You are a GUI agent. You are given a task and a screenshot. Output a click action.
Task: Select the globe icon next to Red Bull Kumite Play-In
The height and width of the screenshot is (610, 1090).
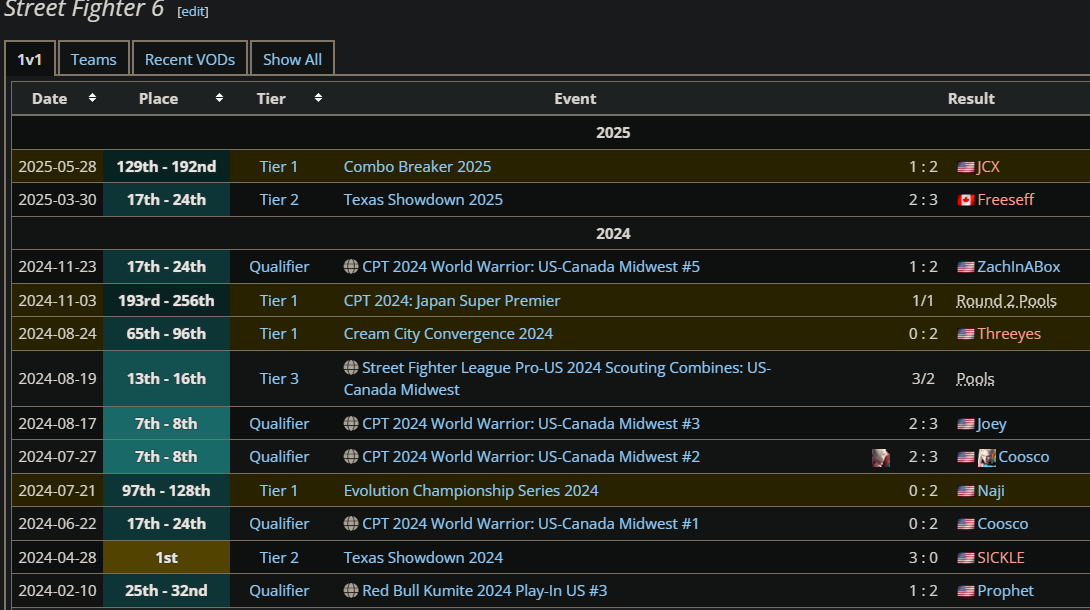pos(351,591)
